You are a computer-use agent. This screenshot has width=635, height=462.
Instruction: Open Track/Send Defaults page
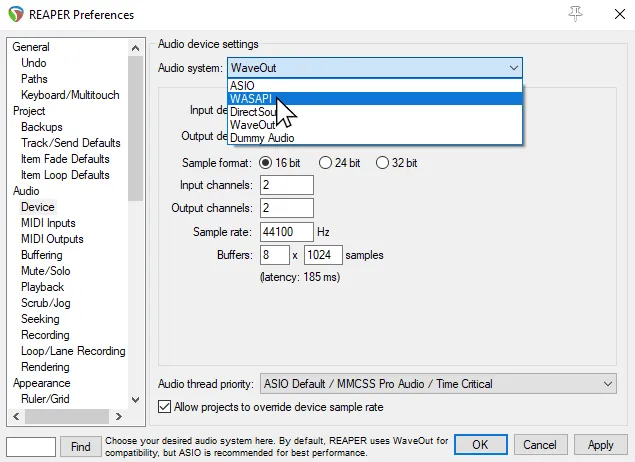pos(71,143)
